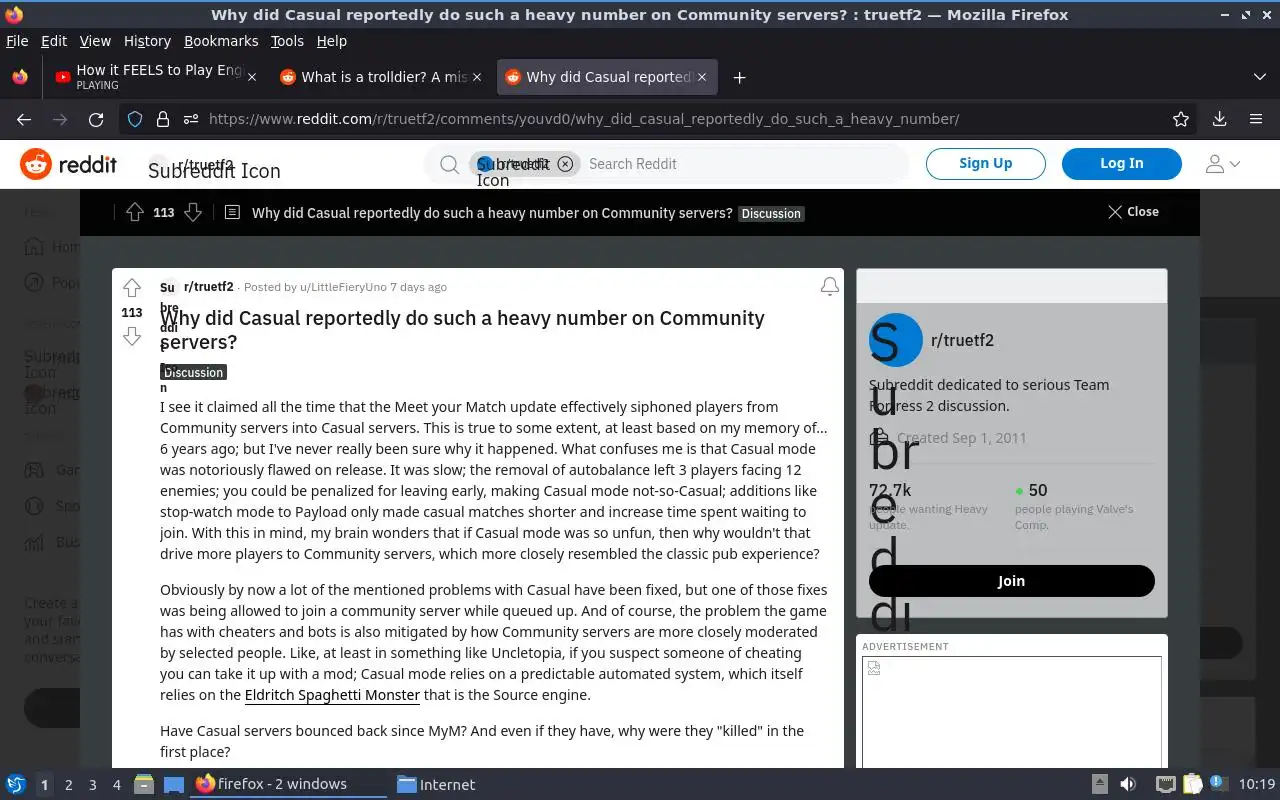Reload the current page
The height and width of the screenshot is (800, 1280).
tap(96, 119)
